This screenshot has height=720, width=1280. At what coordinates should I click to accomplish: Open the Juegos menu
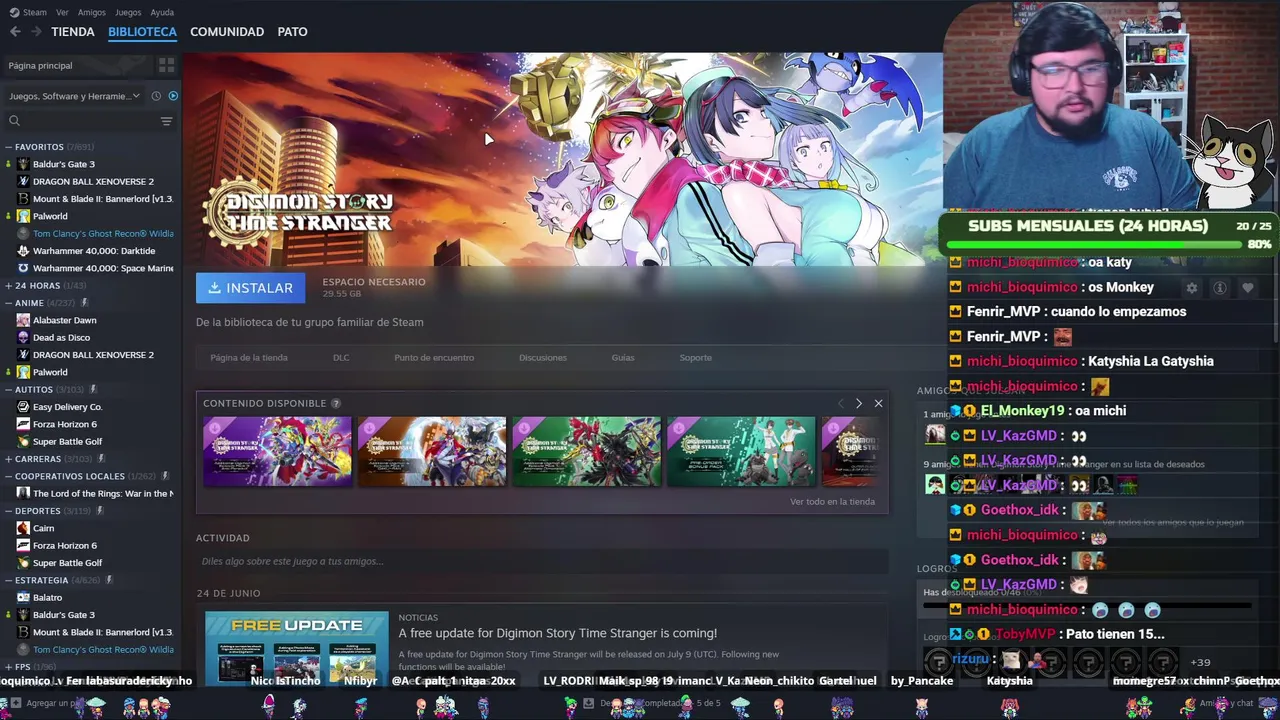pyautogui.click(x=128, y=12)
